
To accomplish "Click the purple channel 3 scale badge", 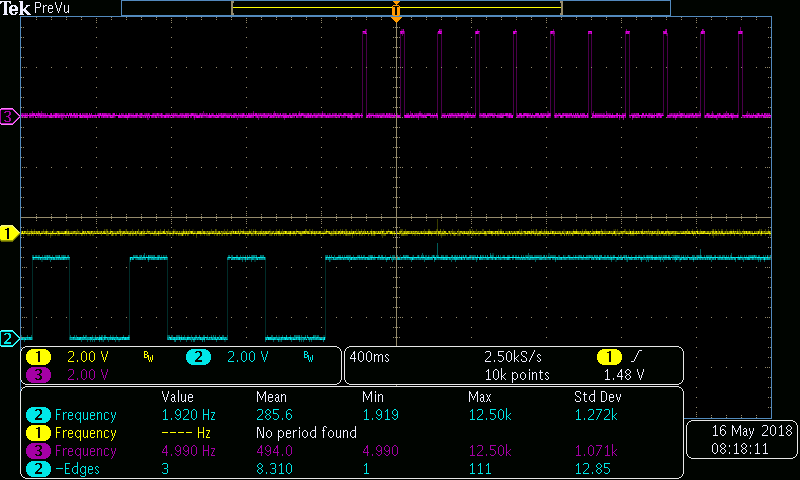I will 38,375.
